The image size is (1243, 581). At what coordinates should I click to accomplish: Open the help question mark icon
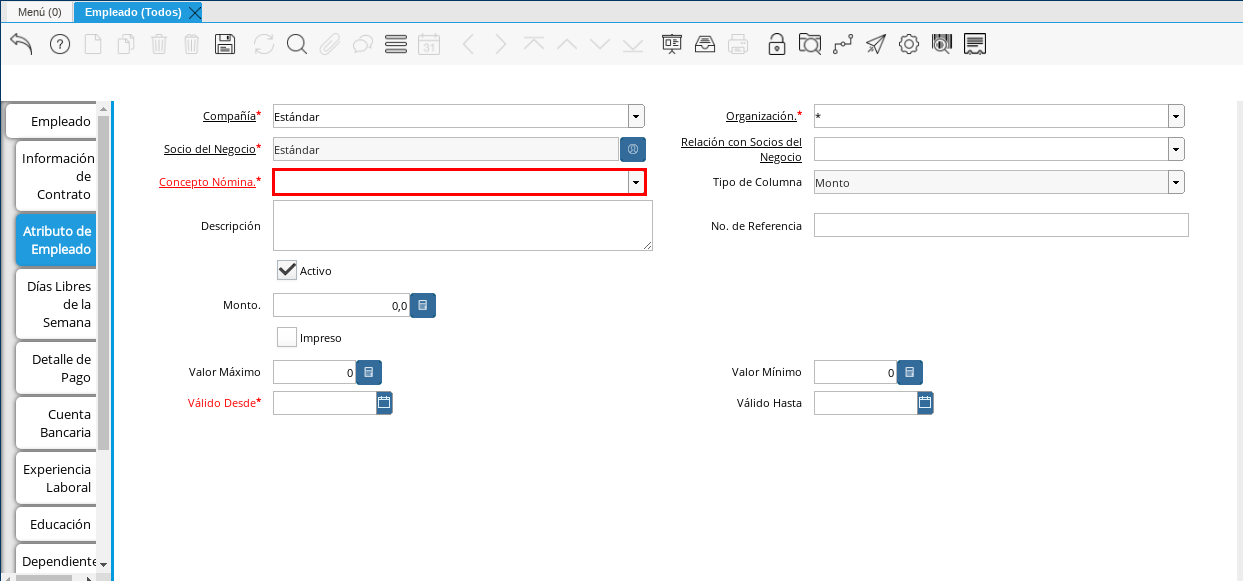tap(60, 44)
